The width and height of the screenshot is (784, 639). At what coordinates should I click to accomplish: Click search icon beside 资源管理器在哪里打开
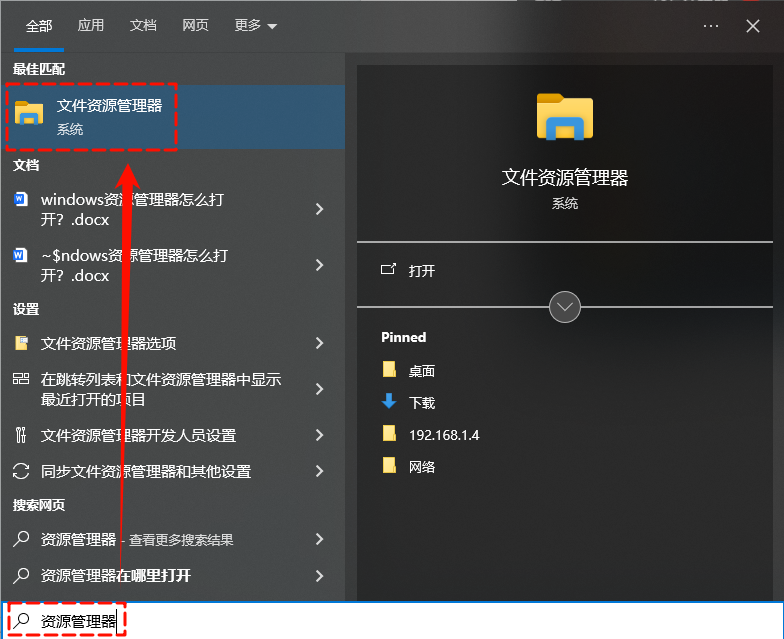coord(21,576)
